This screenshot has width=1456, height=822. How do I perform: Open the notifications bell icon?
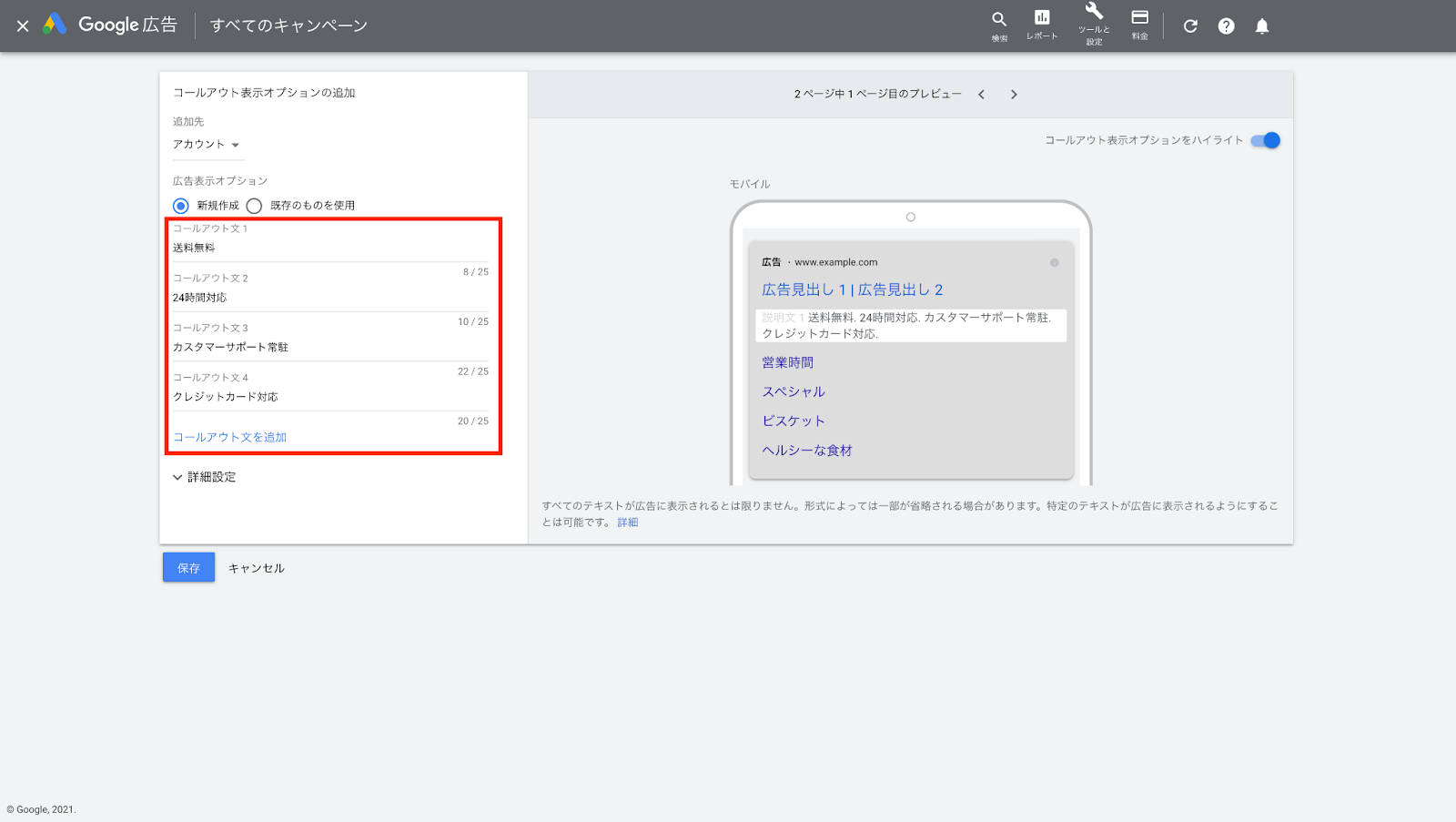[x=1262, y=25]
